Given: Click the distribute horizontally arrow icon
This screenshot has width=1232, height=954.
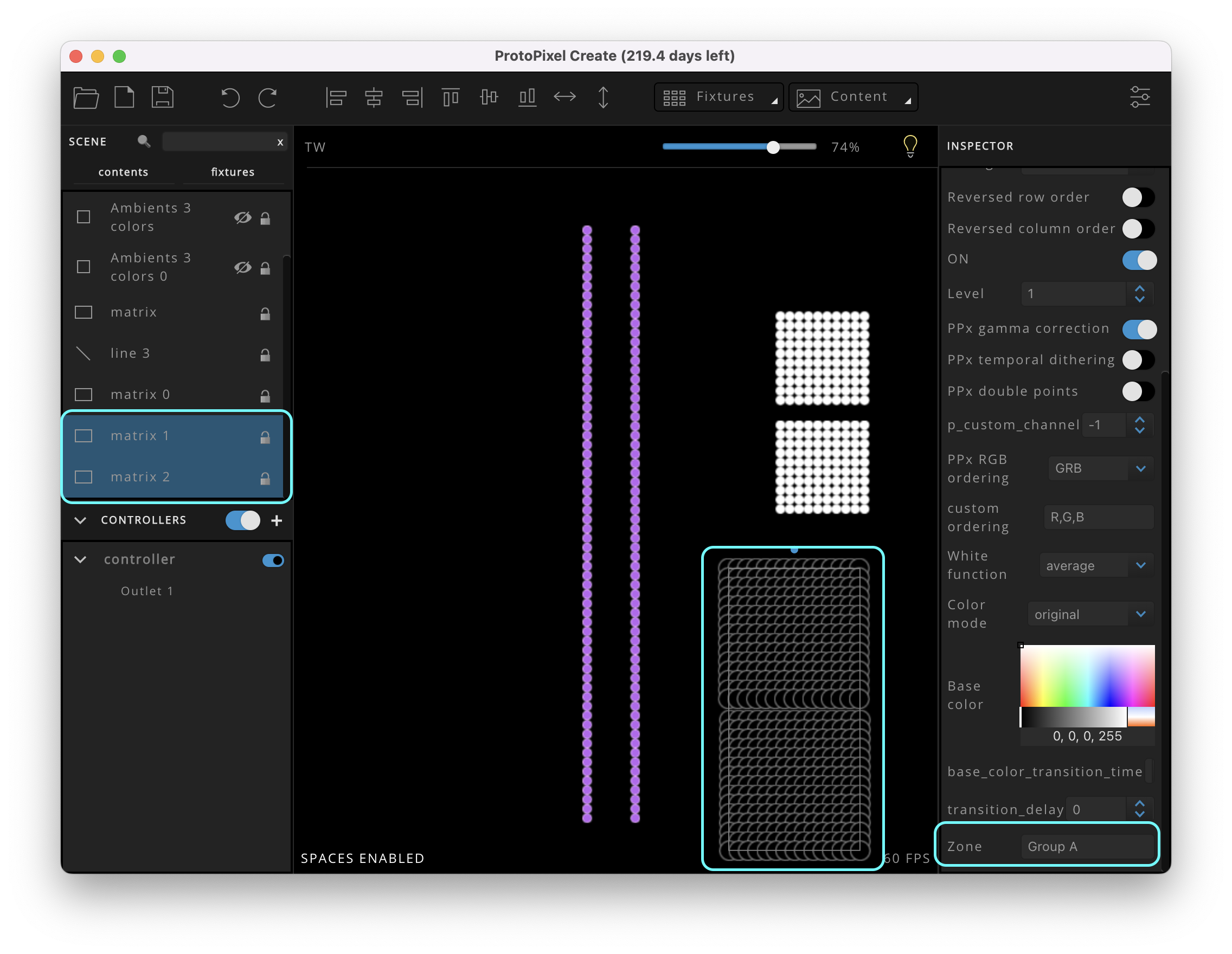Looking at the screenshot, I should tap(564, 97).
